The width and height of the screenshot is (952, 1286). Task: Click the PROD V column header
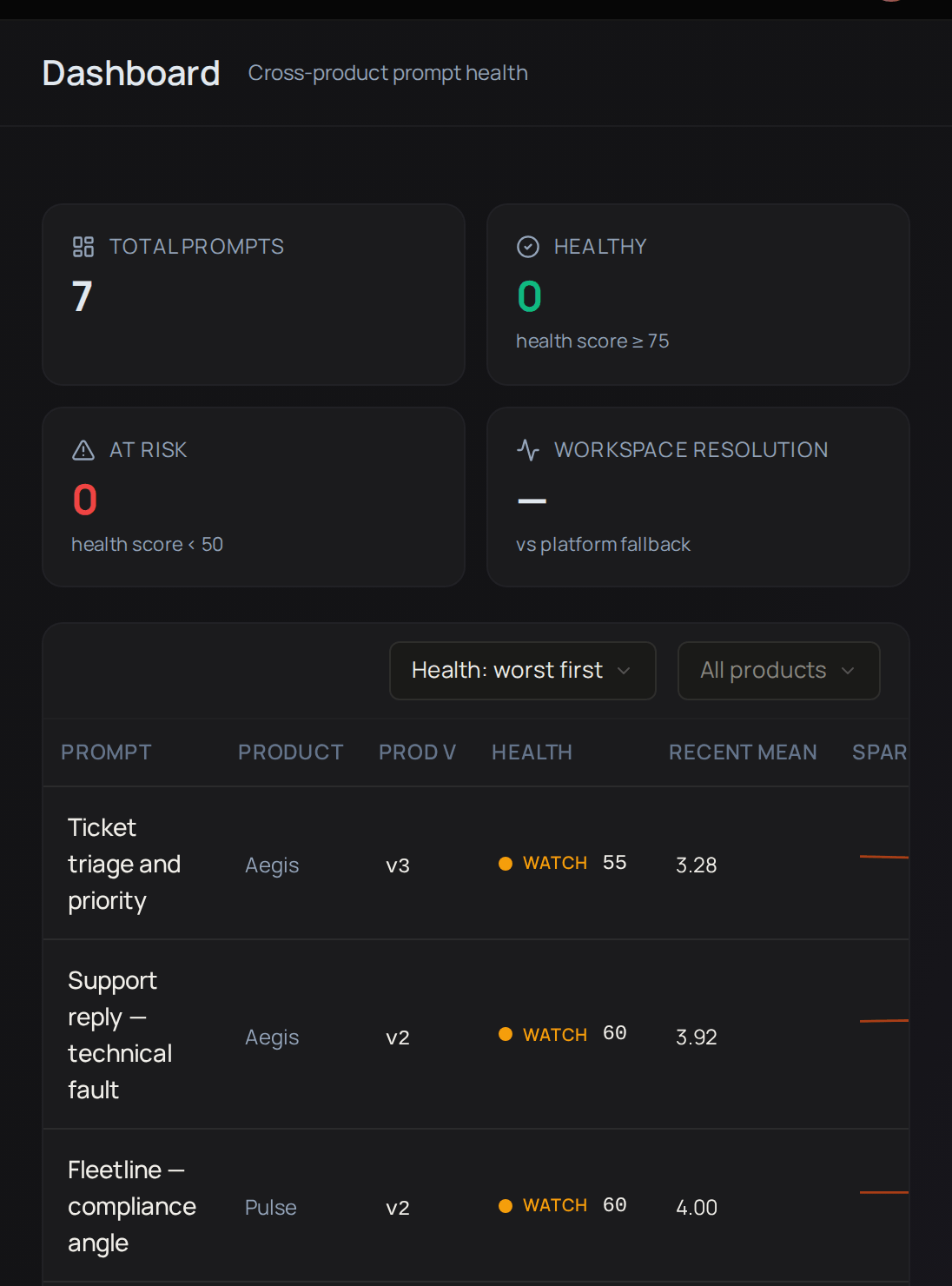click(x=417, y=752)
